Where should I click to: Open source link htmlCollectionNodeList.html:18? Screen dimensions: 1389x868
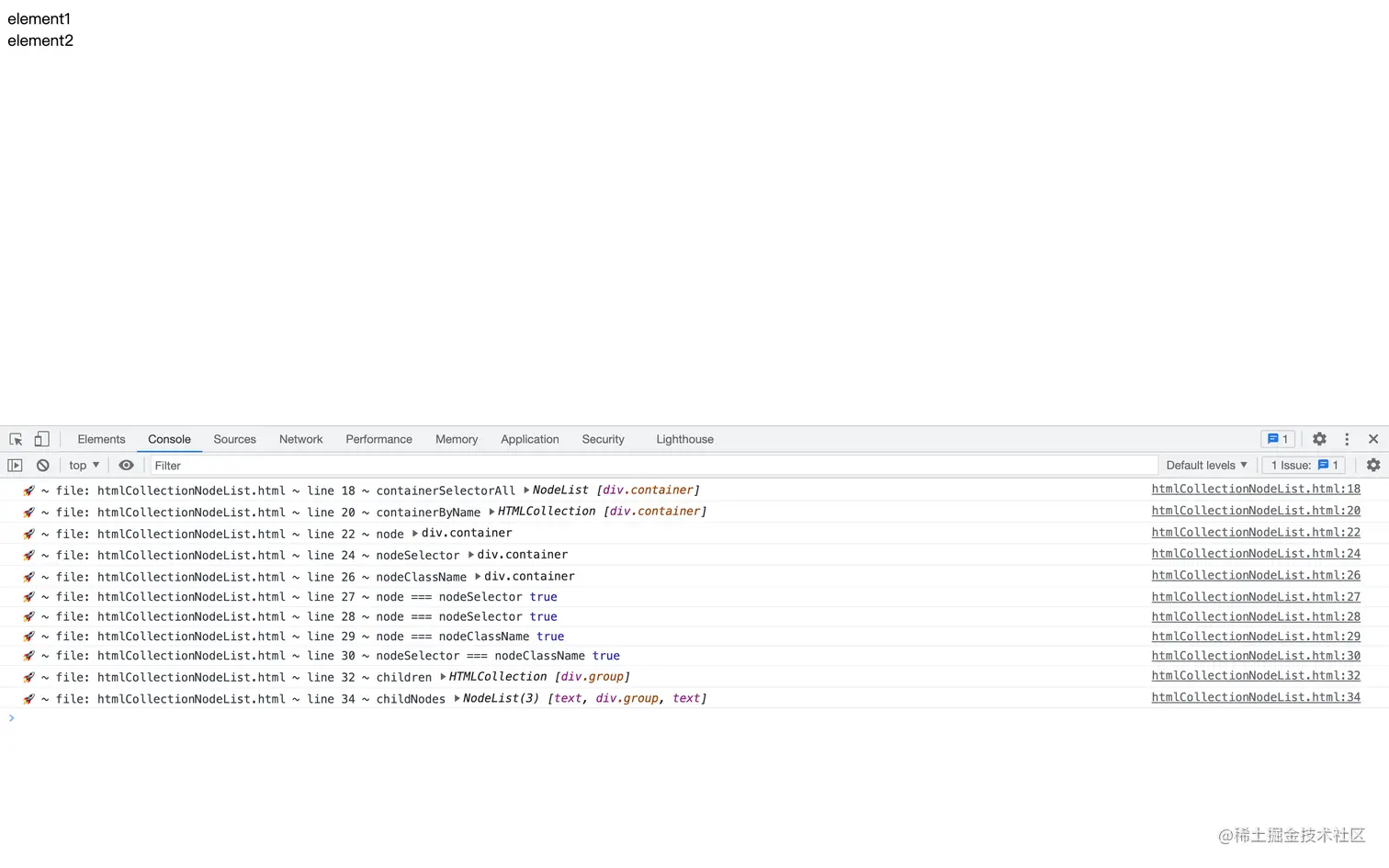coord(1256,489)
